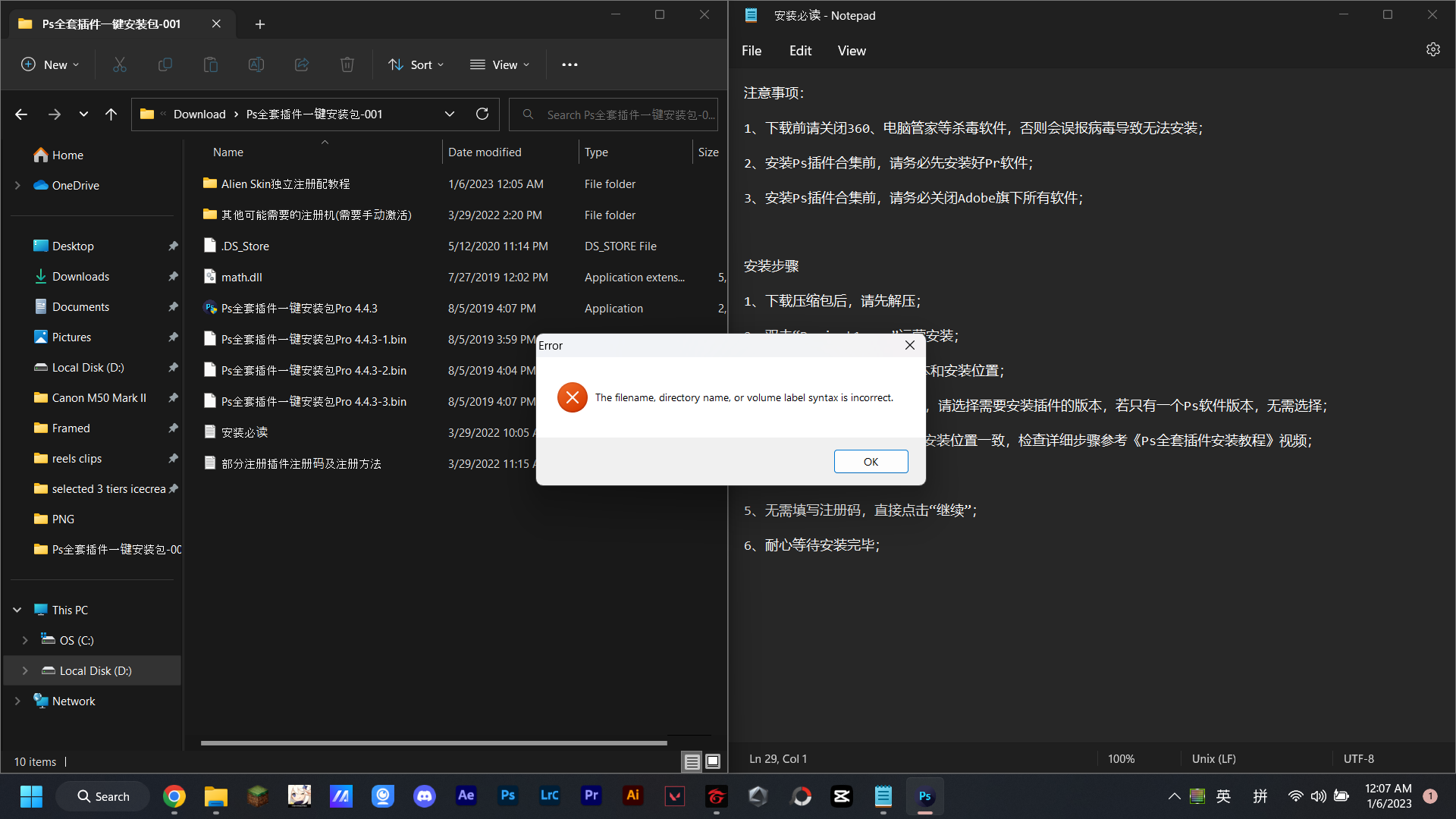
Task: Click the Delete trash icon in toolbar
Action: 347,64
